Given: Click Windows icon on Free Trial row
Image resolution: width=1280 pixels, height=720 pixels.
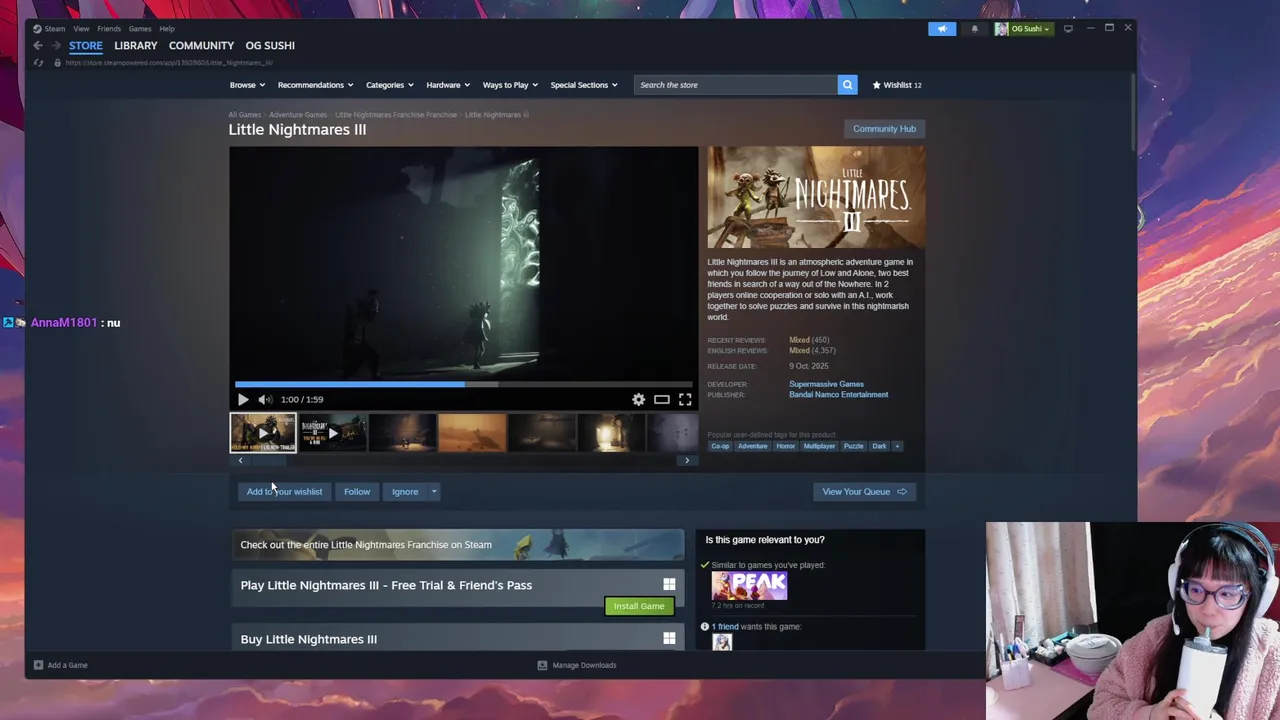Looking at the screenshot, I should click(669, 584).
